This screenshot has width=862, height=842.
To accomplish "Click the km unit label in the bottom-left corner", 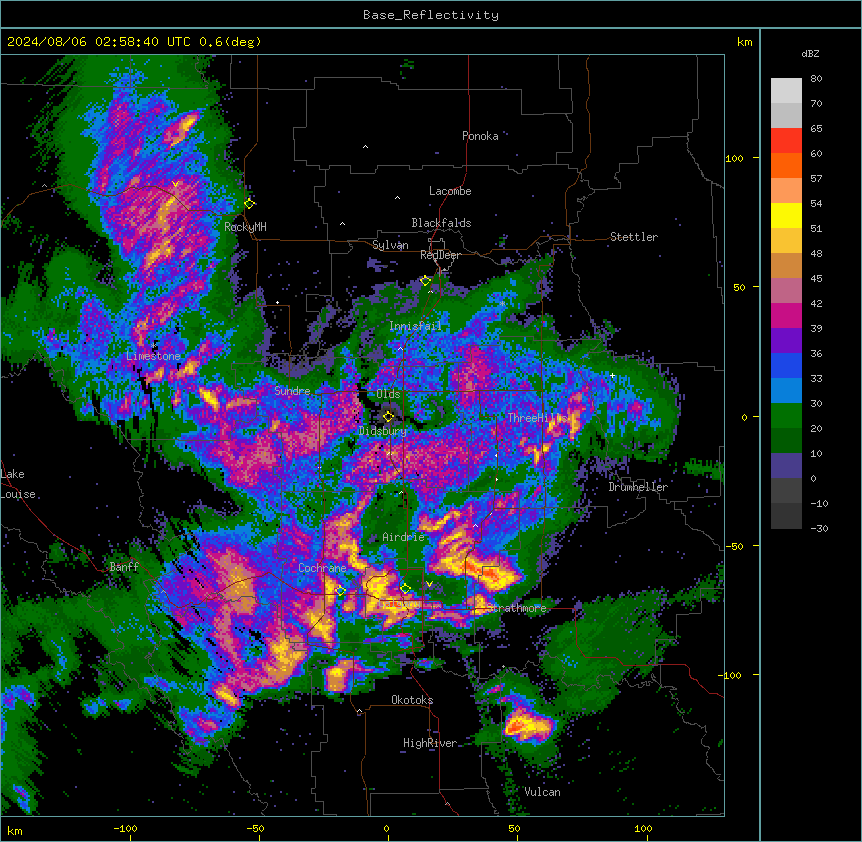I will click(x=15, y=830).
